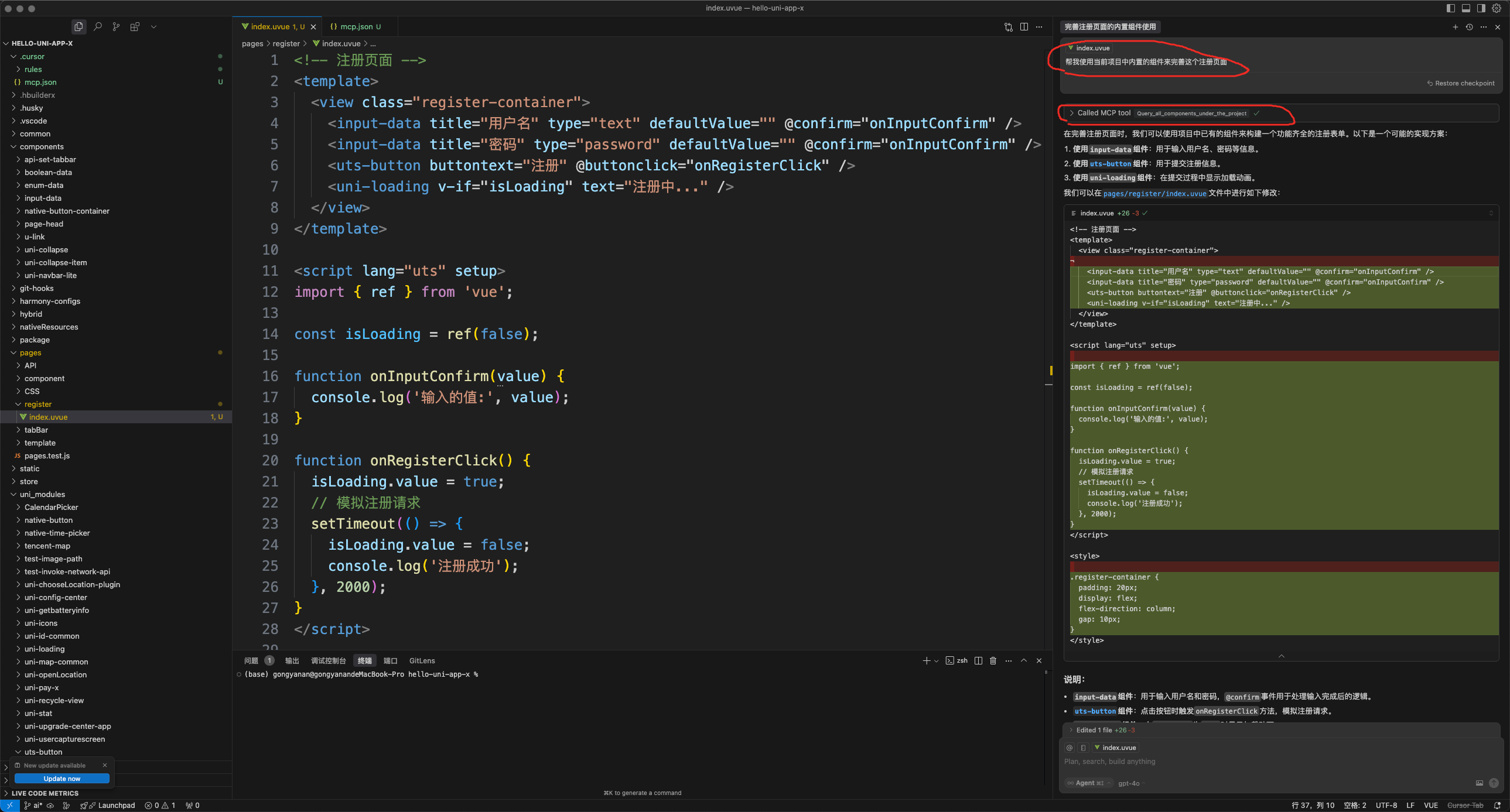This screenshot has height=812, width=1510.
Task: Toggle primary sidebar layout button
Action: coord(1451,8)
